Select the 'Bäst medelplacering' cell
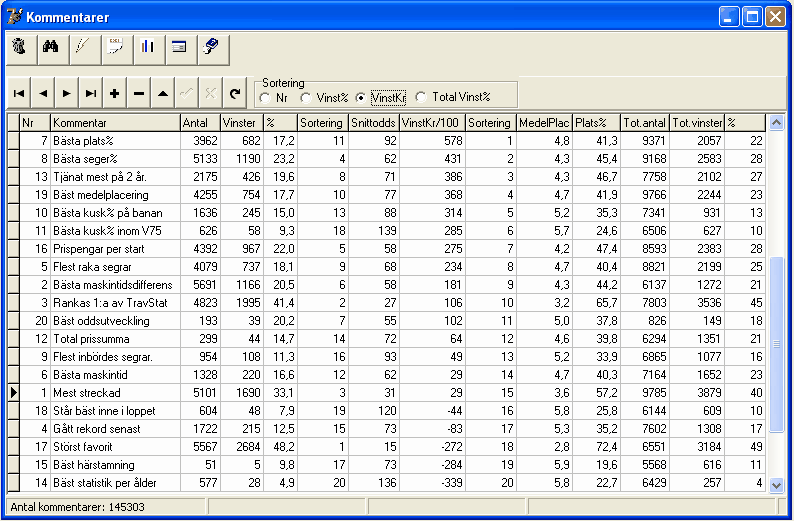Screen dimensions: 794x521 [x=115, y=195]
